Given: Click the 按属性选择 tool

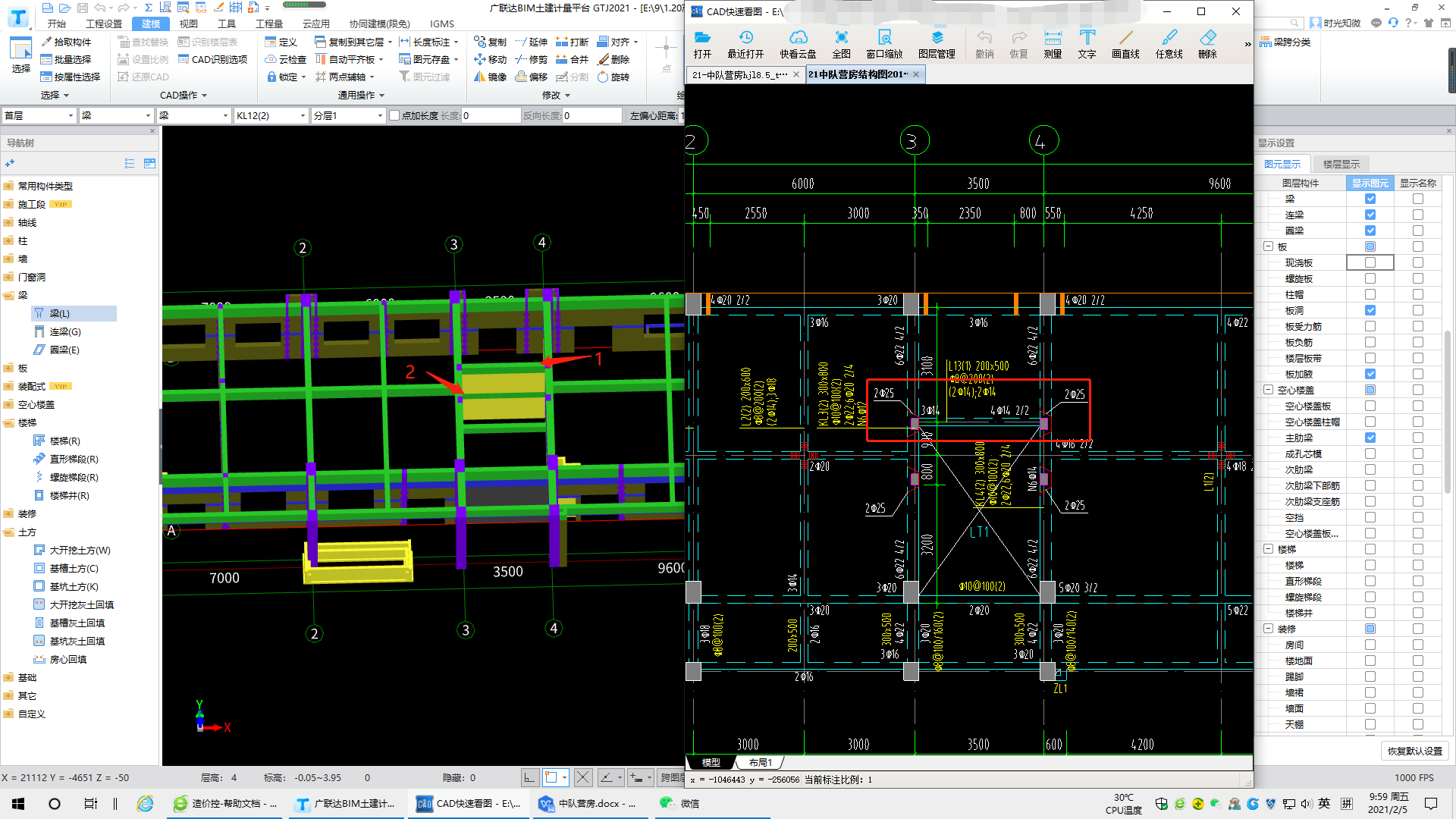Looking at the screenshot, I should [x=71, y=77].
